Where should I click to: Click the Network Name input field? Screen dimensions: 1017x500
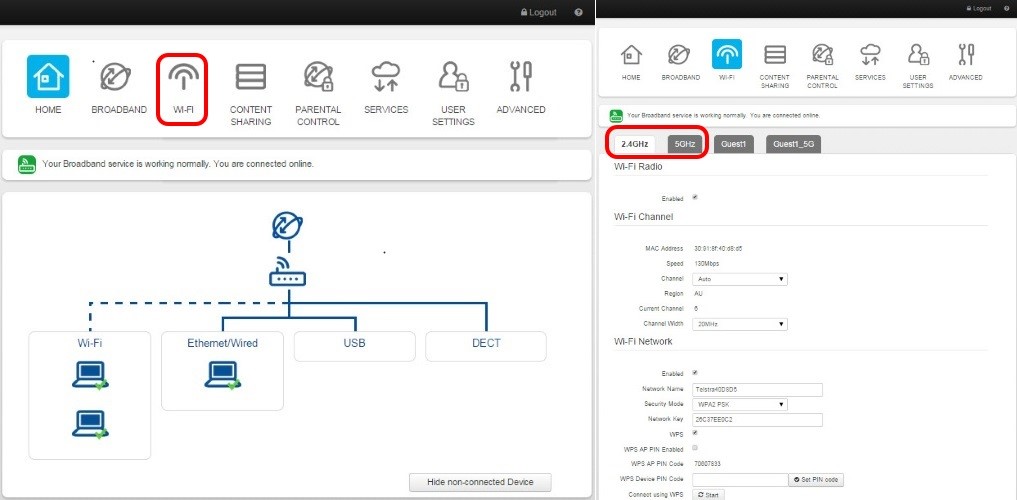[756, 389]
